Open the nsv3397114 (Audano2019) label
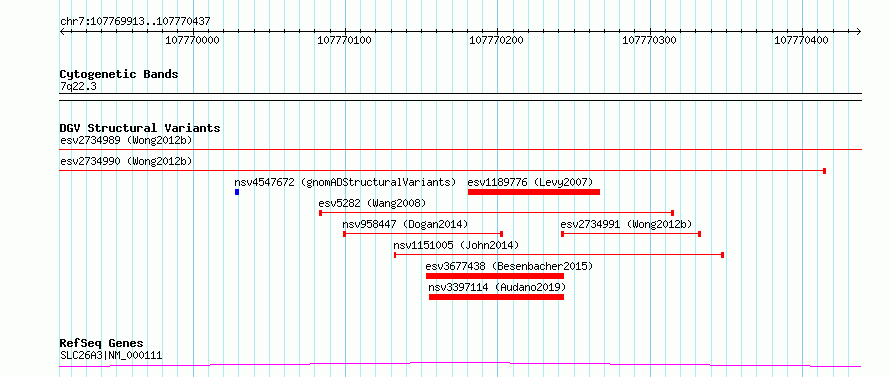Image resolution: width=890 pixels, height=377 pixels. tap(497, 287)
